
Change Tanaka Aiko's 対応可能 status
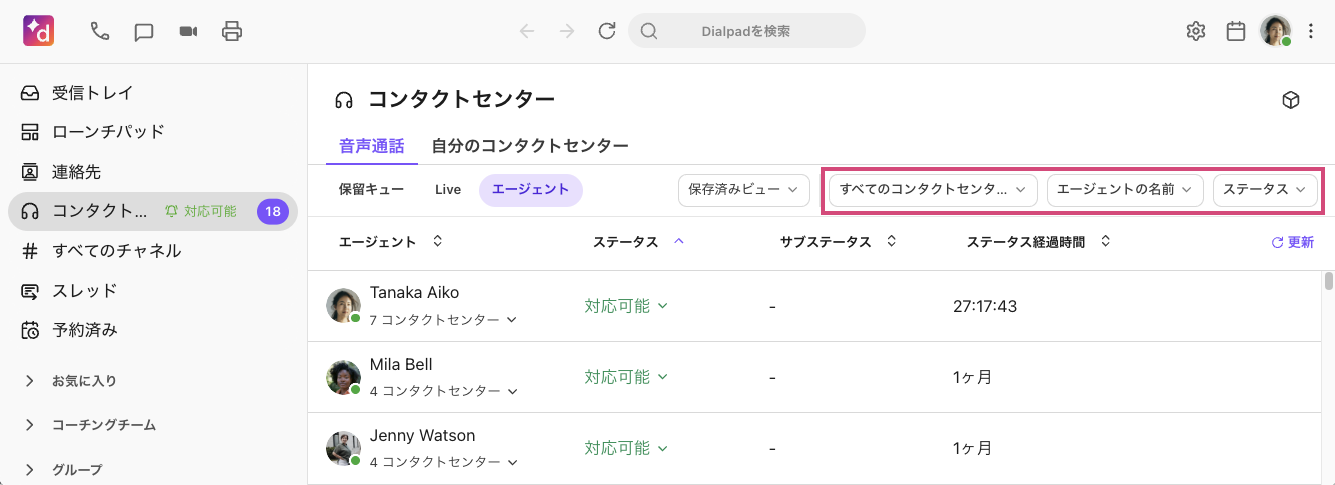click(x=625, y=306)
